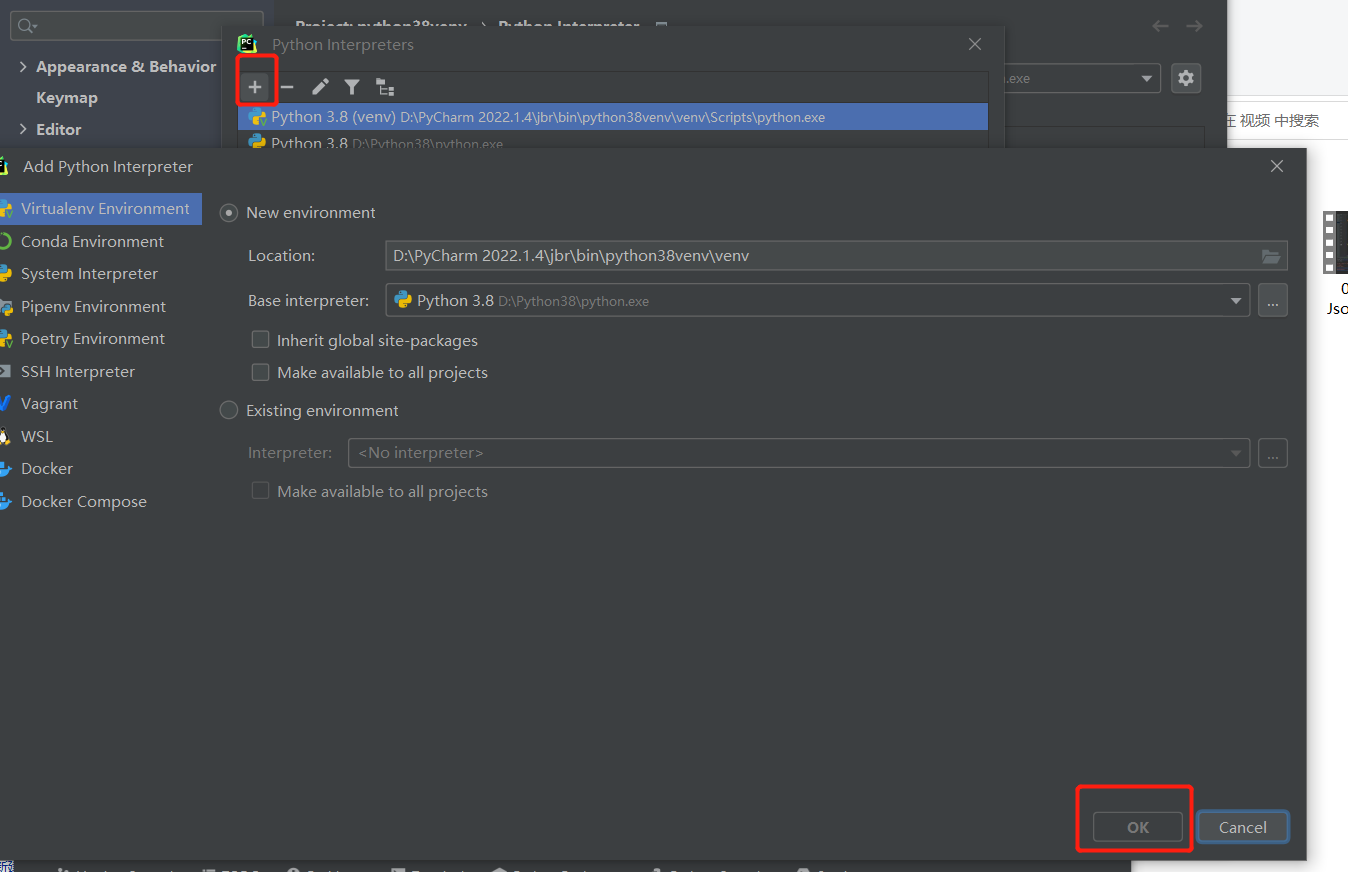Close the Add Python Interpreter dialog
Image resolution: width=1348 pixels, height=872 pixels.
pyautogui.click(x=1277, y=167)
